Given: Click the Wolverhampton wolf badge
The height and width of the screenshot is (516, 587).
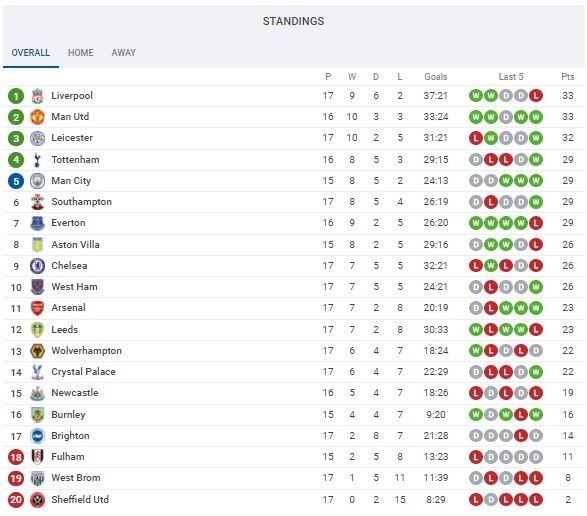Looking at the screenshot, I should (37, 351).
